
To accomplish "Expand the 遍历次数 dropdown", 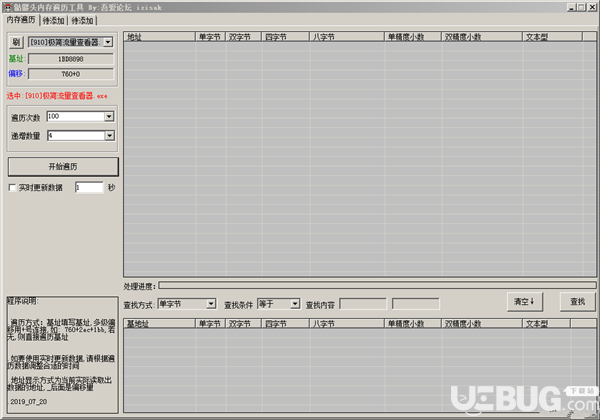I will click(x=109, y=116).
